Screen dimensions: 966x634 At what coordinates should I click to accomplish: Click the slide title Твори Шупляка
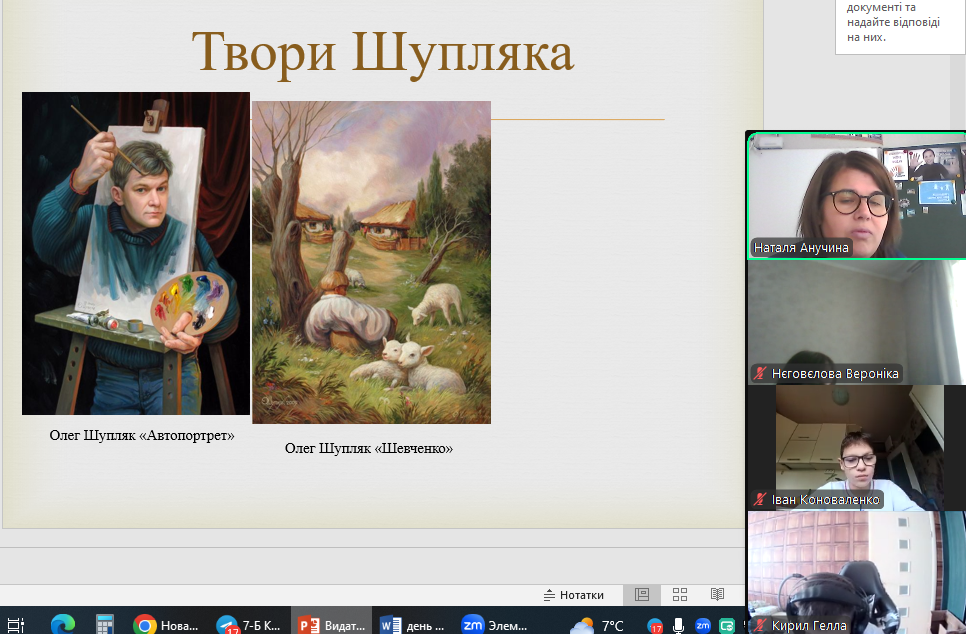383,54
